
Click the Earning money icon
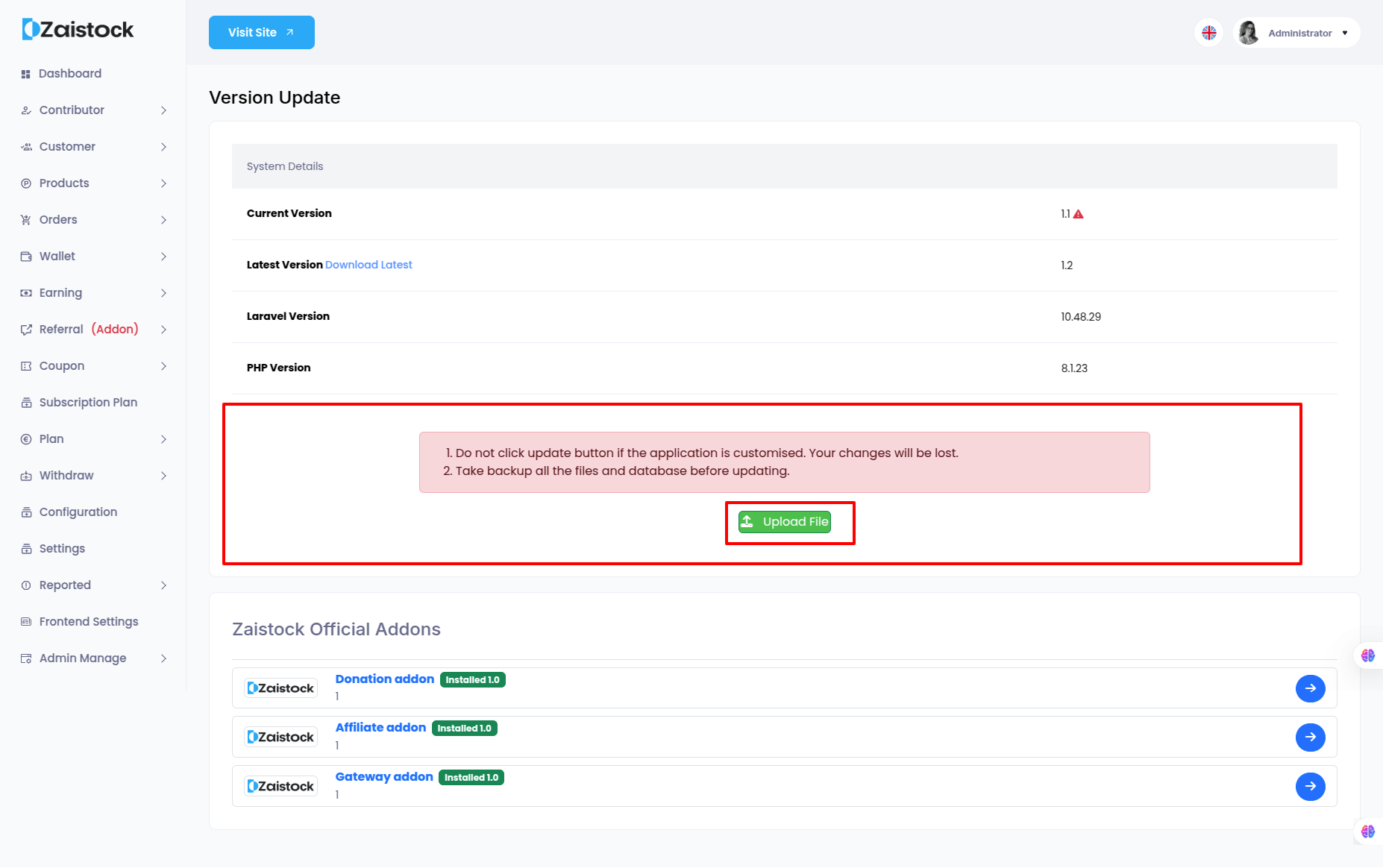tap(26, 293)
